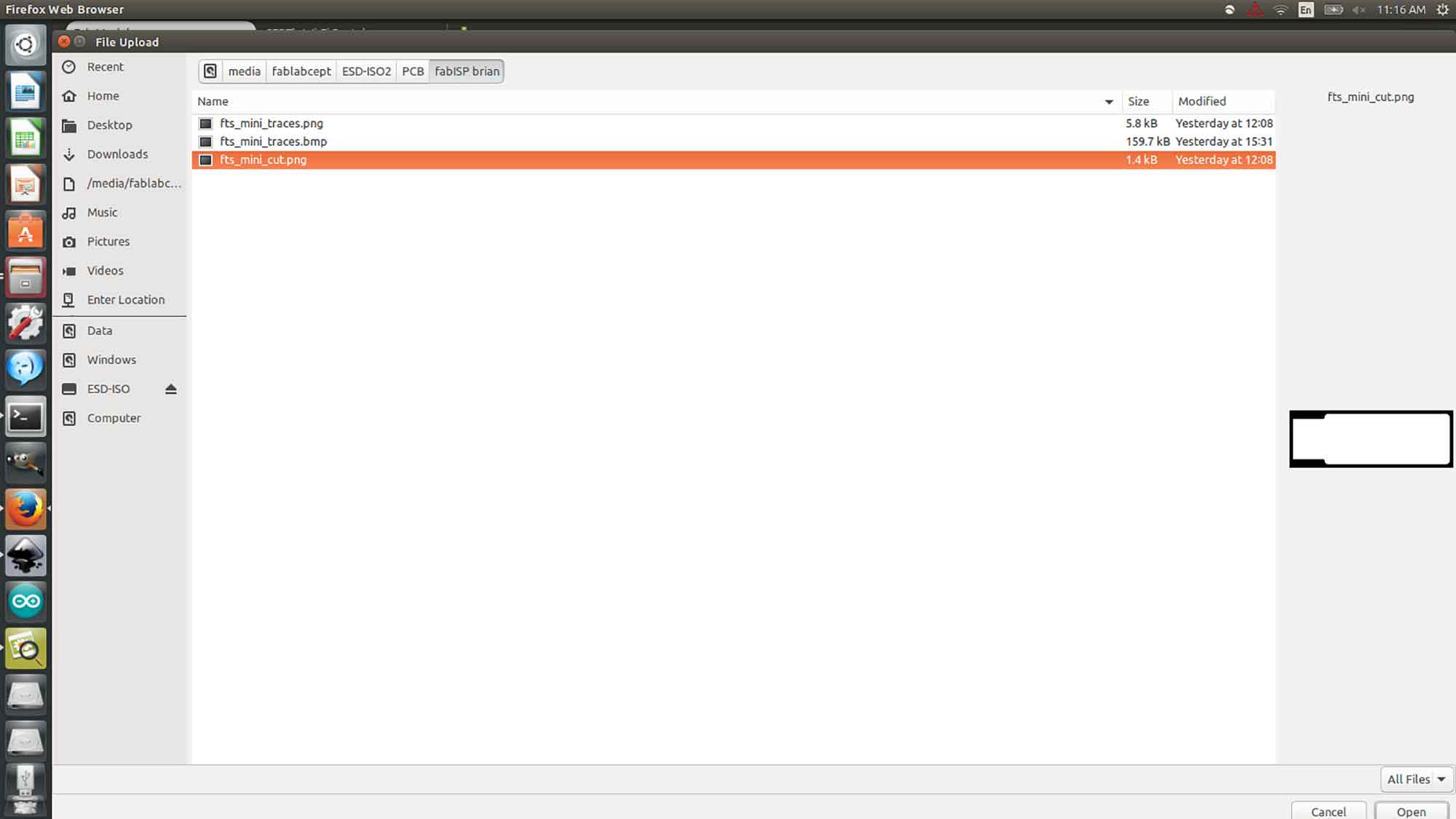The width and height of the screenshot is (1456, 819).
Task: Click the Home location in sidebar
Action: tap(103, 95)
